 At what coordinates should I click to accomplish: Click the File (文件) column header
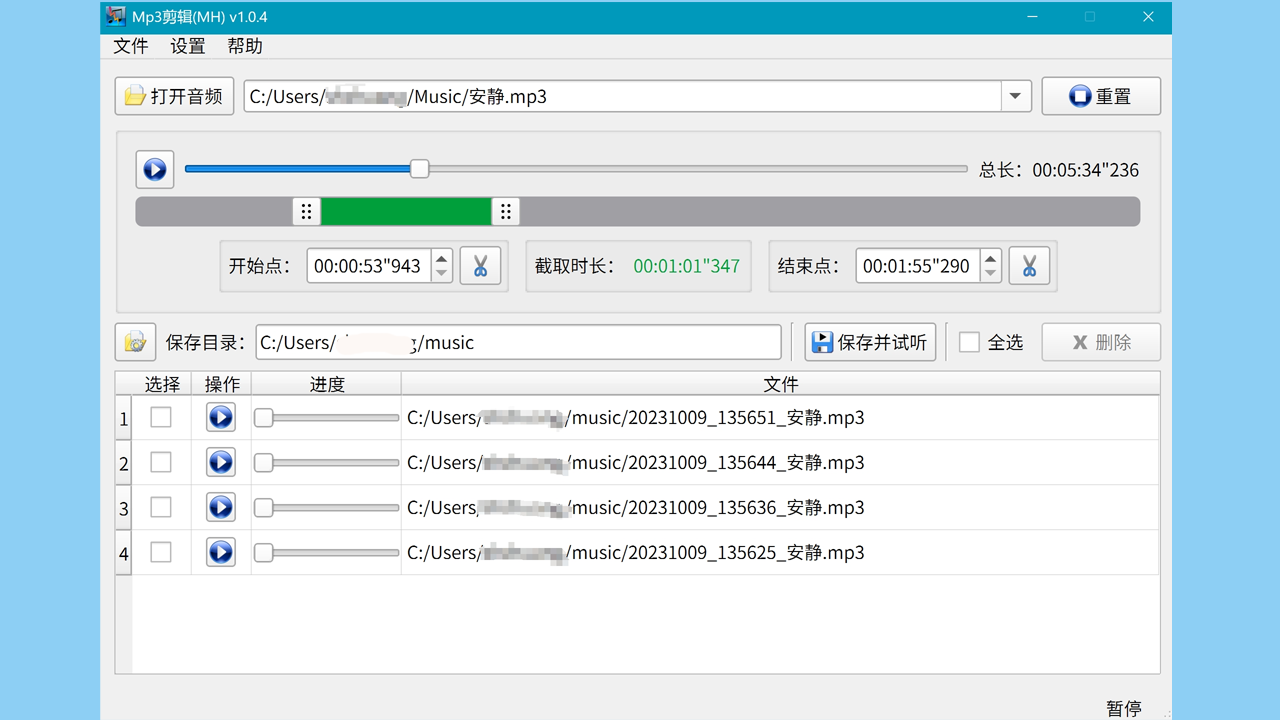[781, 384]
